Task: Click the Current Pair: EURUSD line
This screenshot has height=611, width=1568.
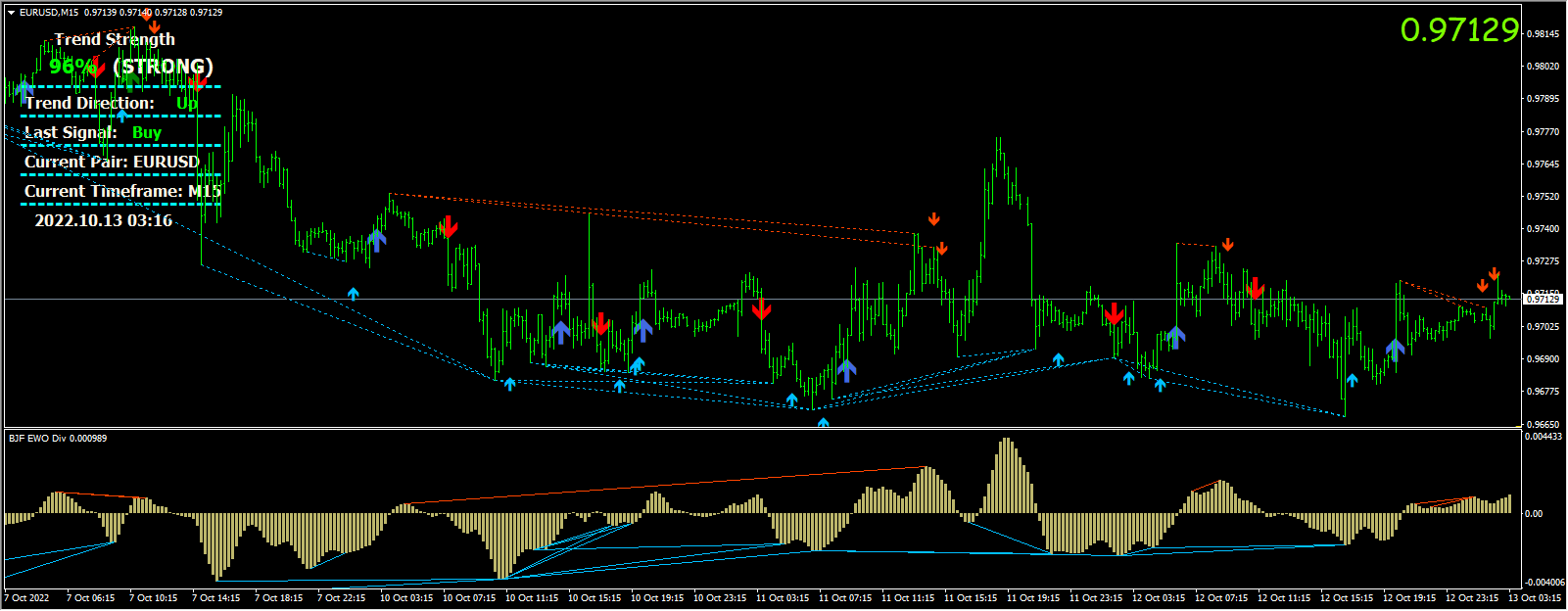Action: [112, 162]
